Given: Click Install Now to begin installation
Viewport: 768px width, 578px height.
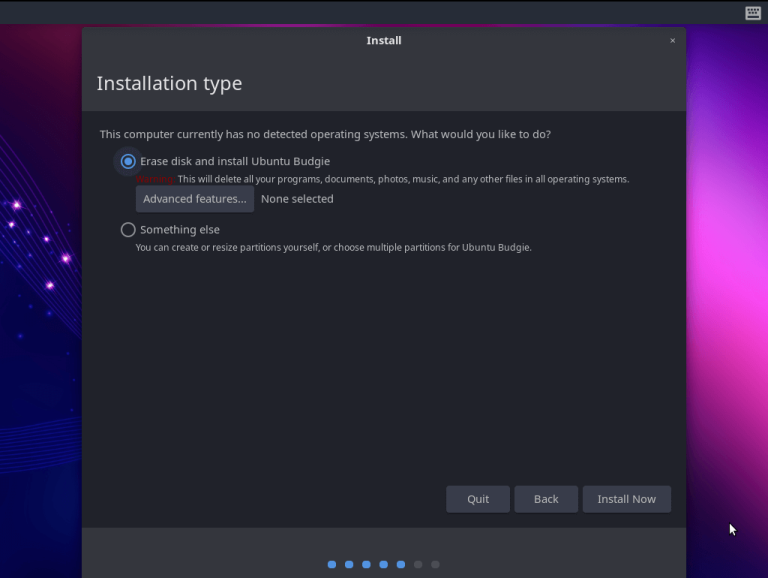Looking at the screenshot, I should pos(626,499).
